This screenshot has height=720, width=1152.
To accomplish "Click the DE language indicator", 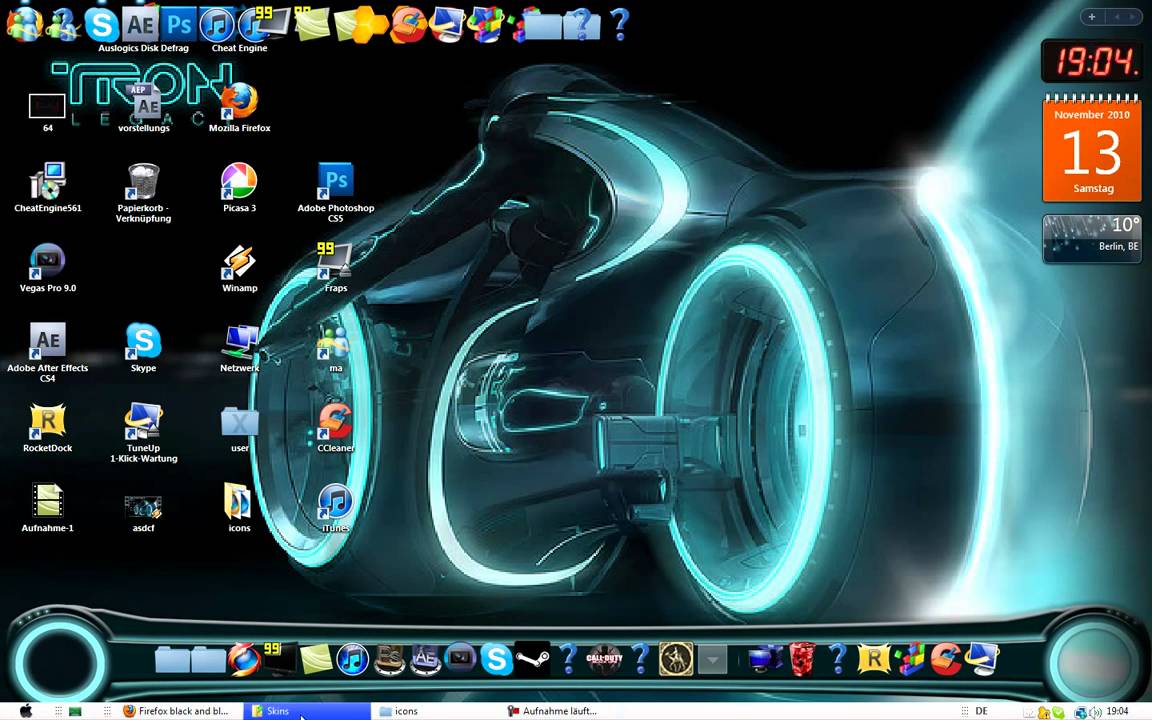I will click(982, 711).
